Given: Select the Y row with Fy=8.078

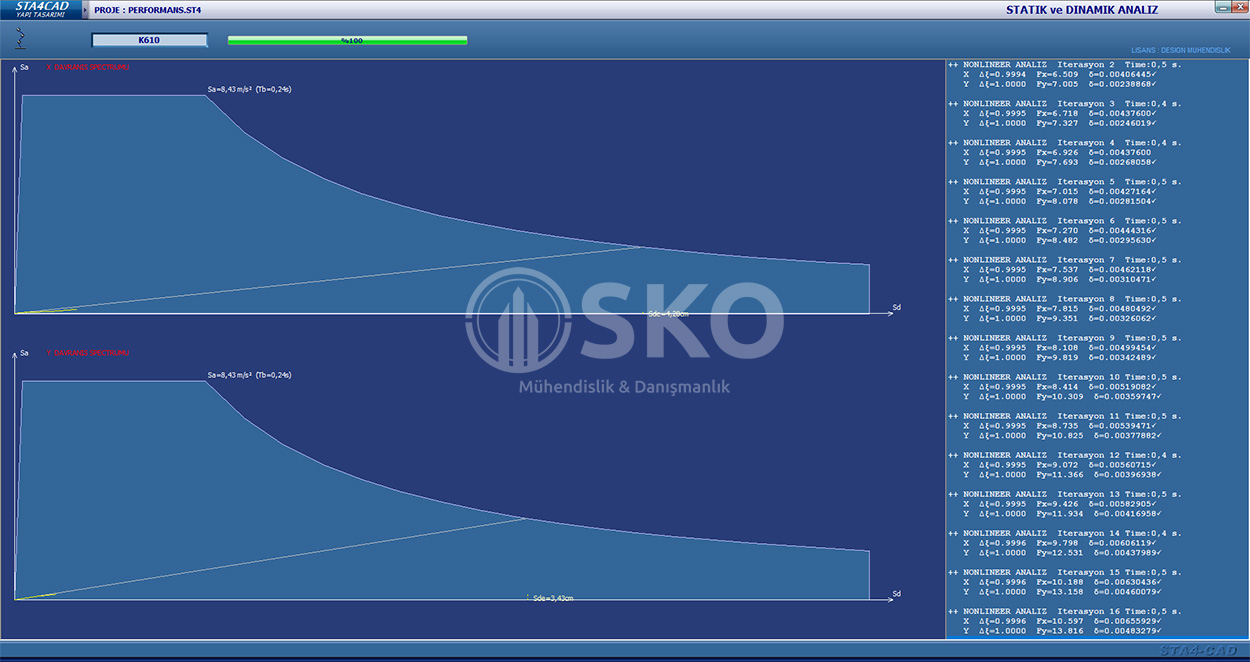Looking at the screenshot, I should [1061, 201].
